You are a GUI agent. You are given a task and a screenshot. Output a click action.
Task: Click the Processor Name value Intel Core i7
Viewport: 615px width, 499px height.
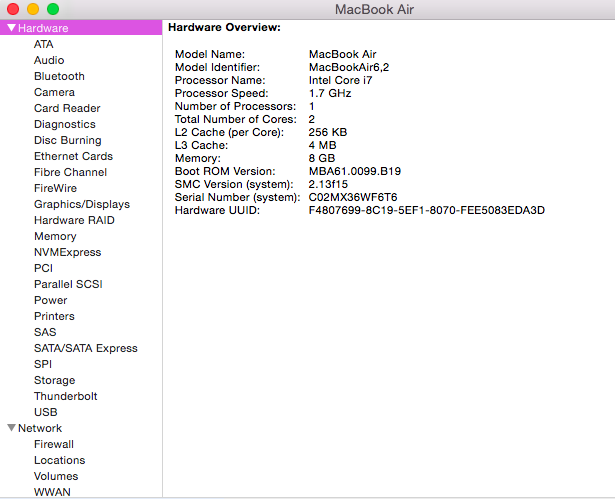[x=340, y=80]
